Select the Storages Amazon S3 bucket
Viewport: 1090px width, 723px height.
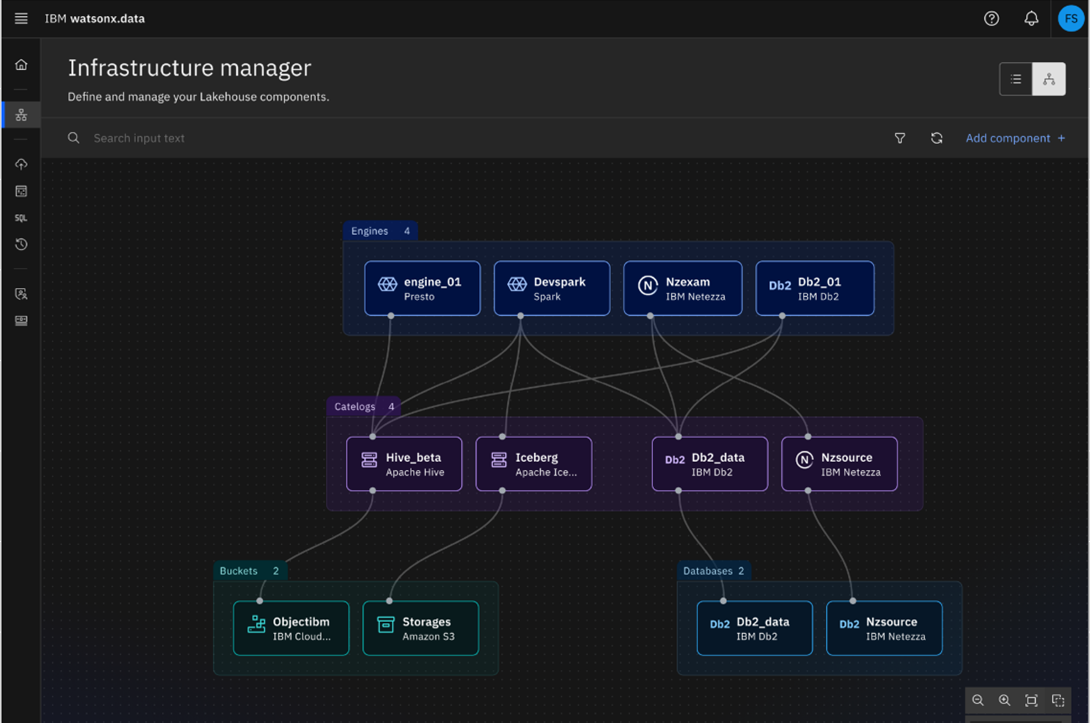[x=421, y=628]
